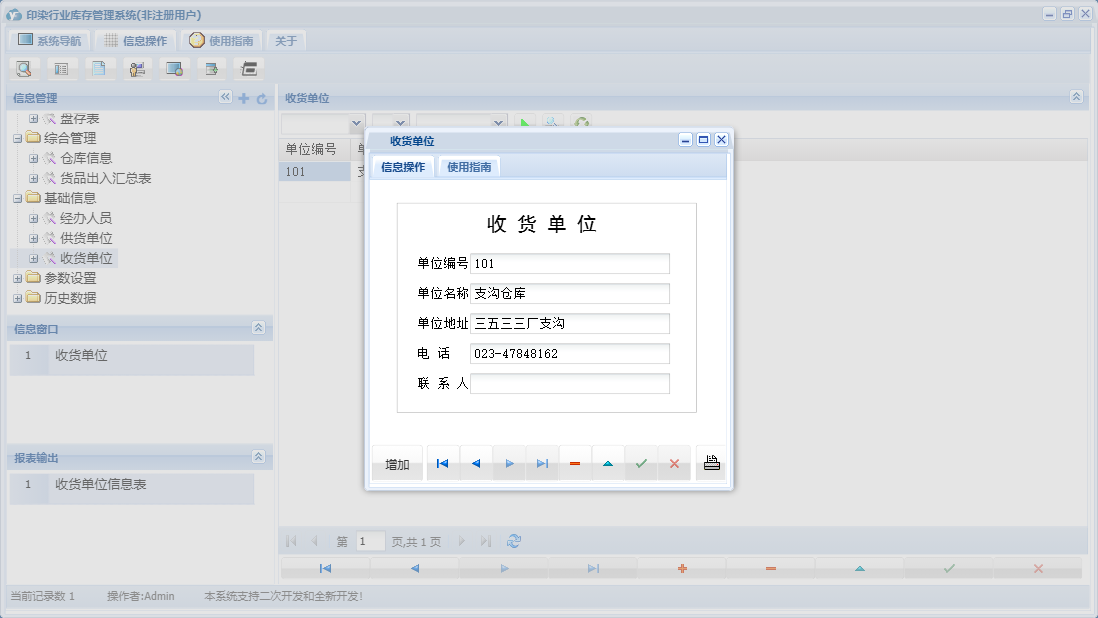Click the search/preview toolbar icon
Viewport: 1098px width, 618px height.
pyautogui.click(x=24, y=68)
